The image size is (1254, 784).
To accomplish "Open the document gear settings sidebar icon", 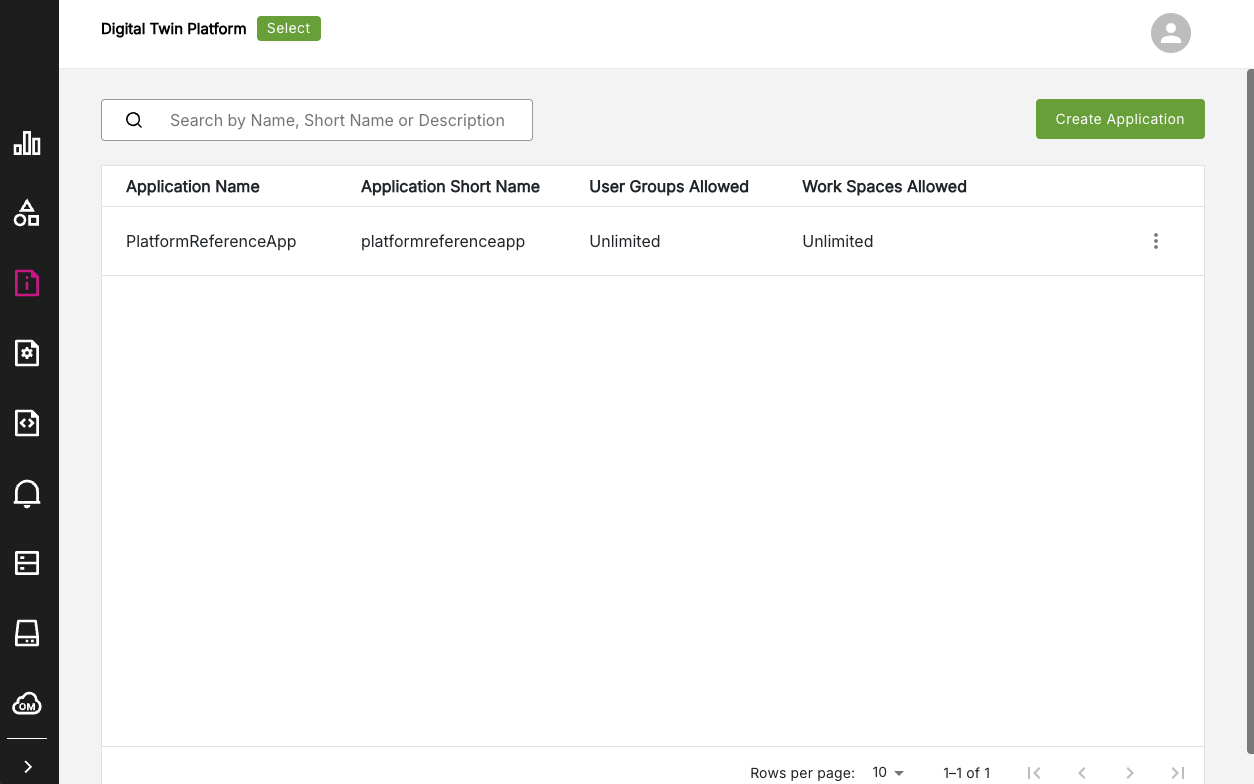I will 27,353.
